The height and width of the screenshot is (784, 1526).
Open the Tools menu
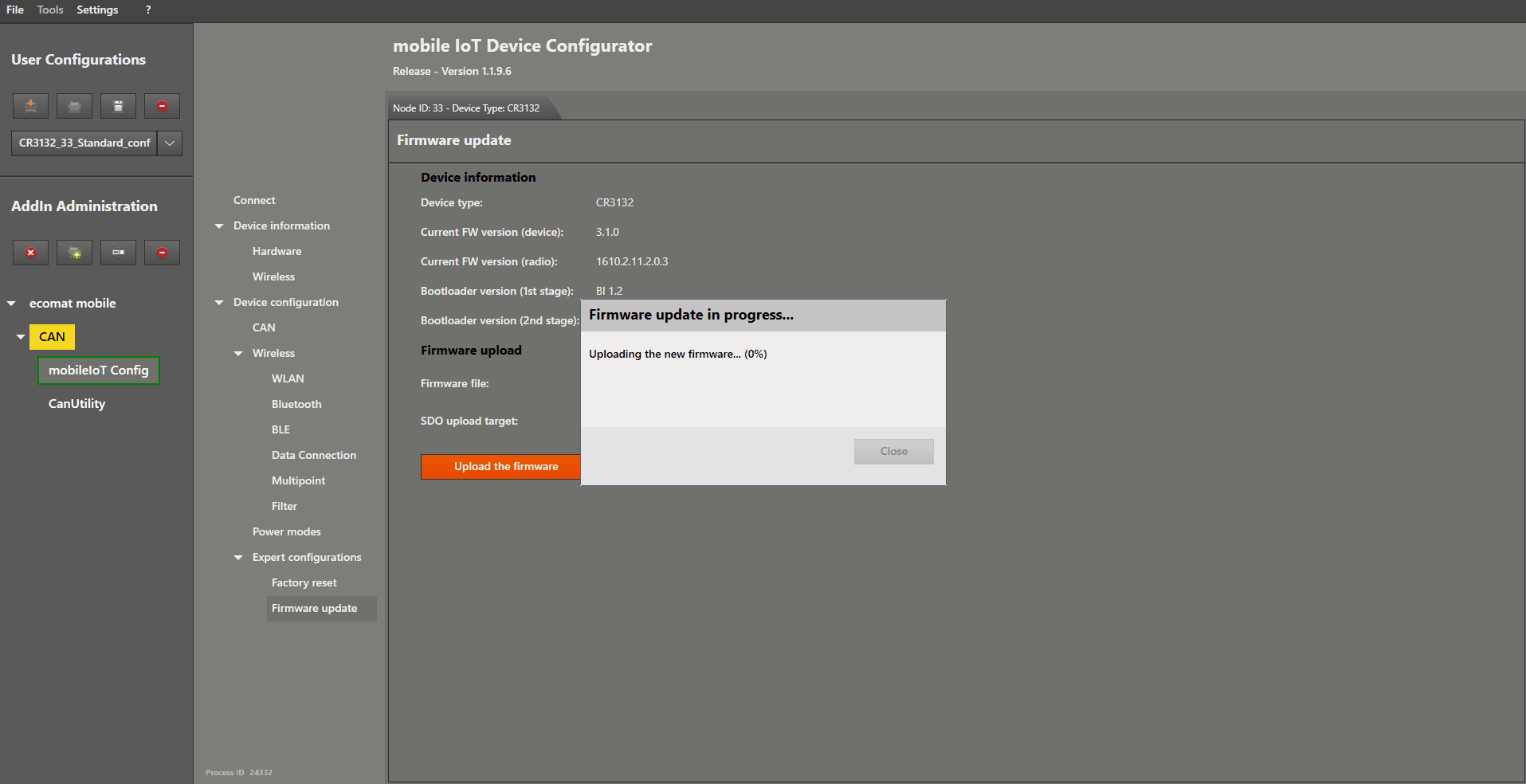[x=50, y=10]
